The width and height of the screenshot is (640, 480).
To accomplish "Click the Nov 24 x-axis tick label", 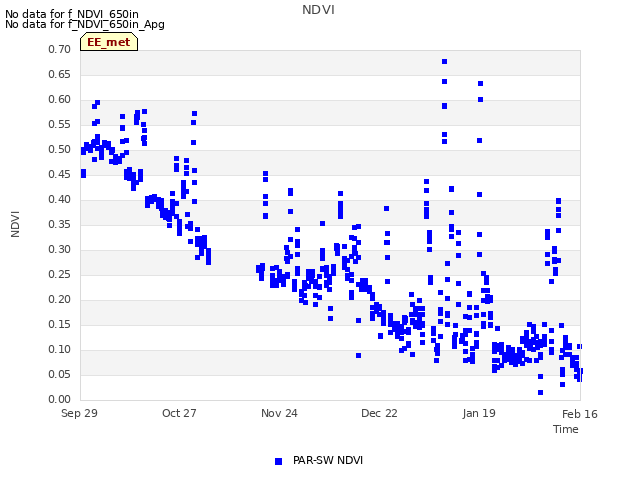I will point(279,413).
